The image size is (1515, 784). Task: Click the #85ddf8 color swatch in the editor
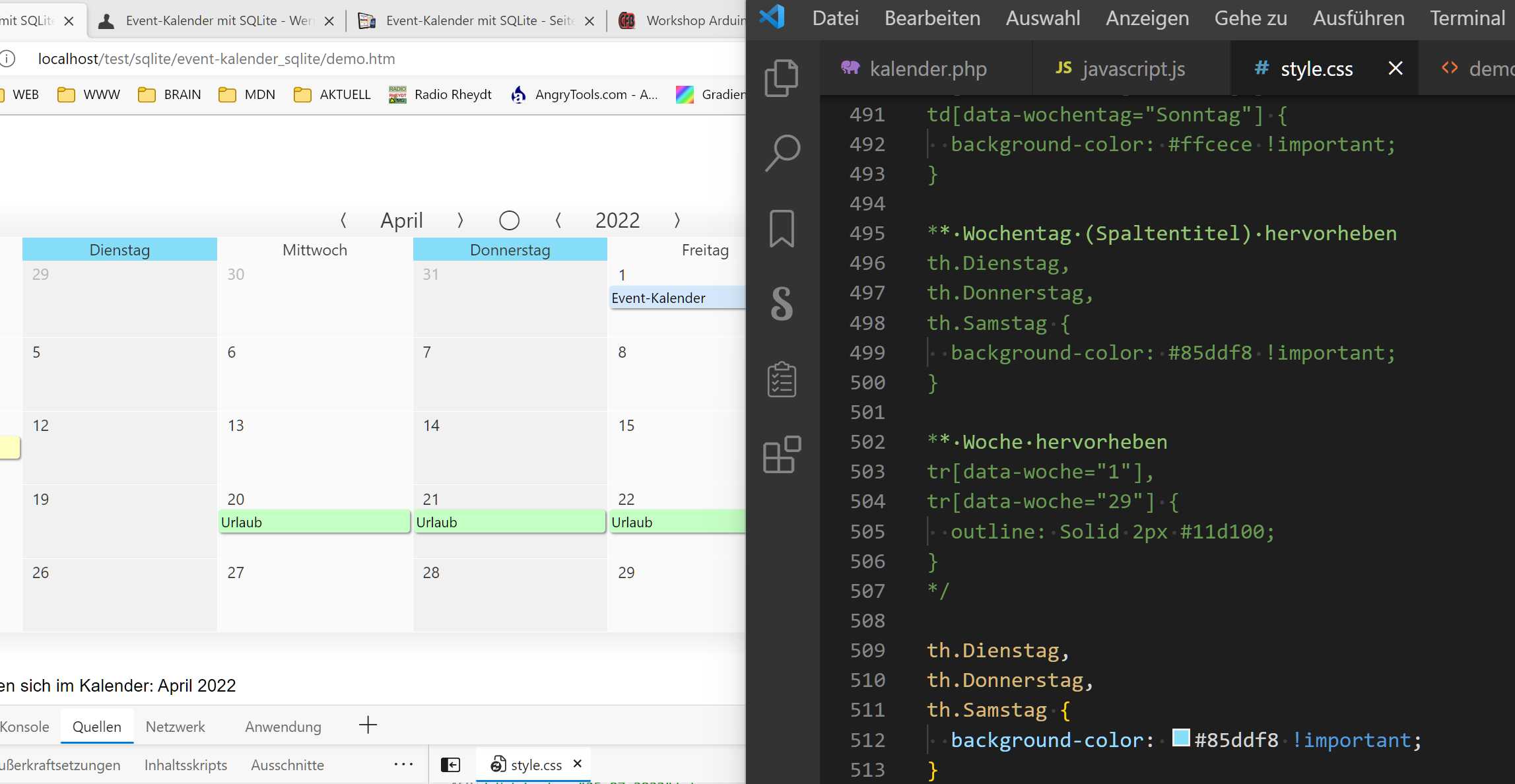tap(1180, 738)
